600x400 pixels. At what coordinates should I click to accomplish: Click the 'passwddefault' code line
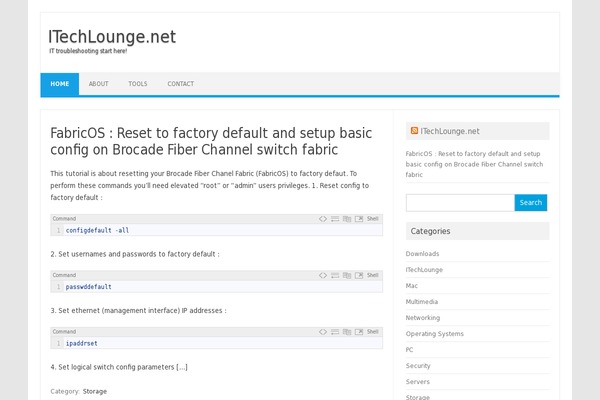88,287
